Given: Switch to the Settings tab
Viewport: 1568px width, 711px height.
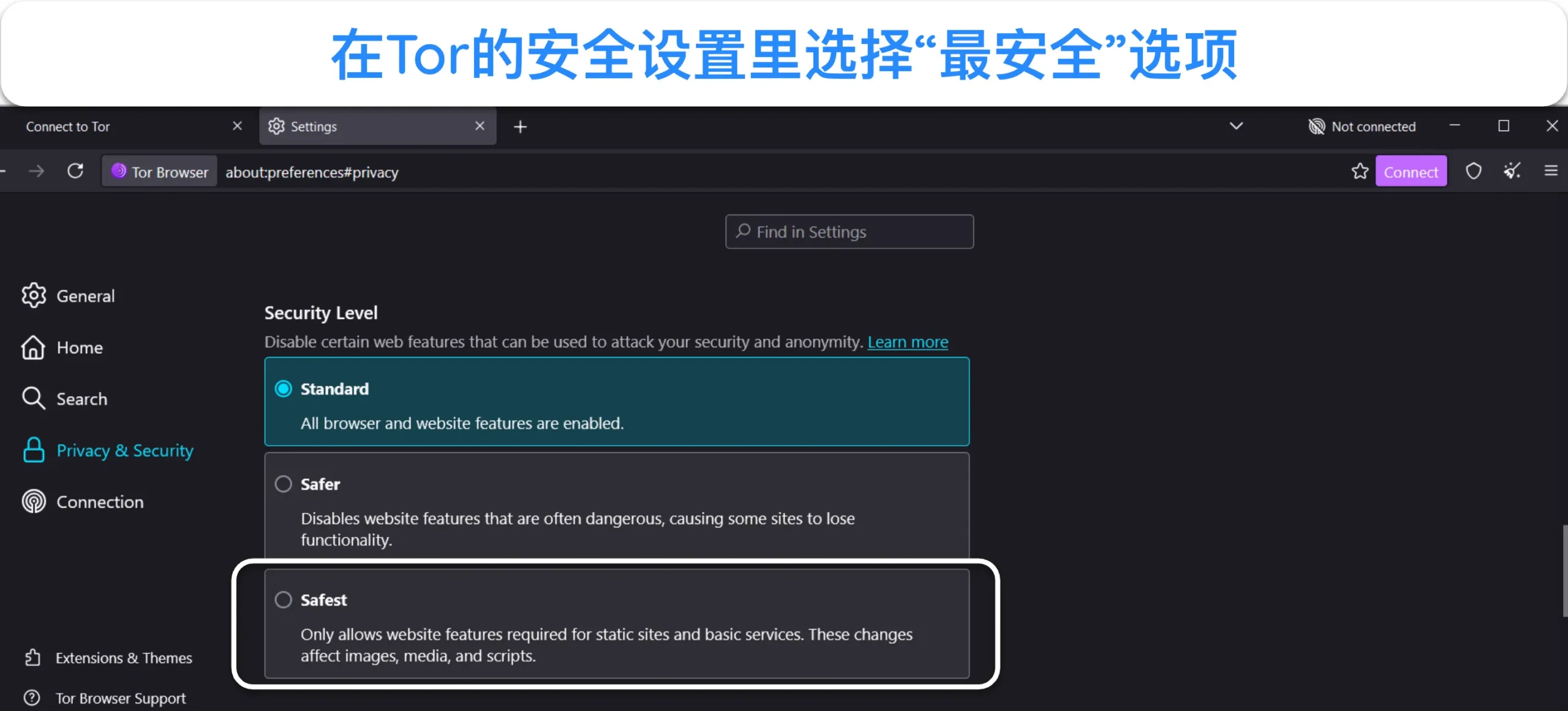Looking at the screenshot, I should pyautogui.click(x=378, y=126).
